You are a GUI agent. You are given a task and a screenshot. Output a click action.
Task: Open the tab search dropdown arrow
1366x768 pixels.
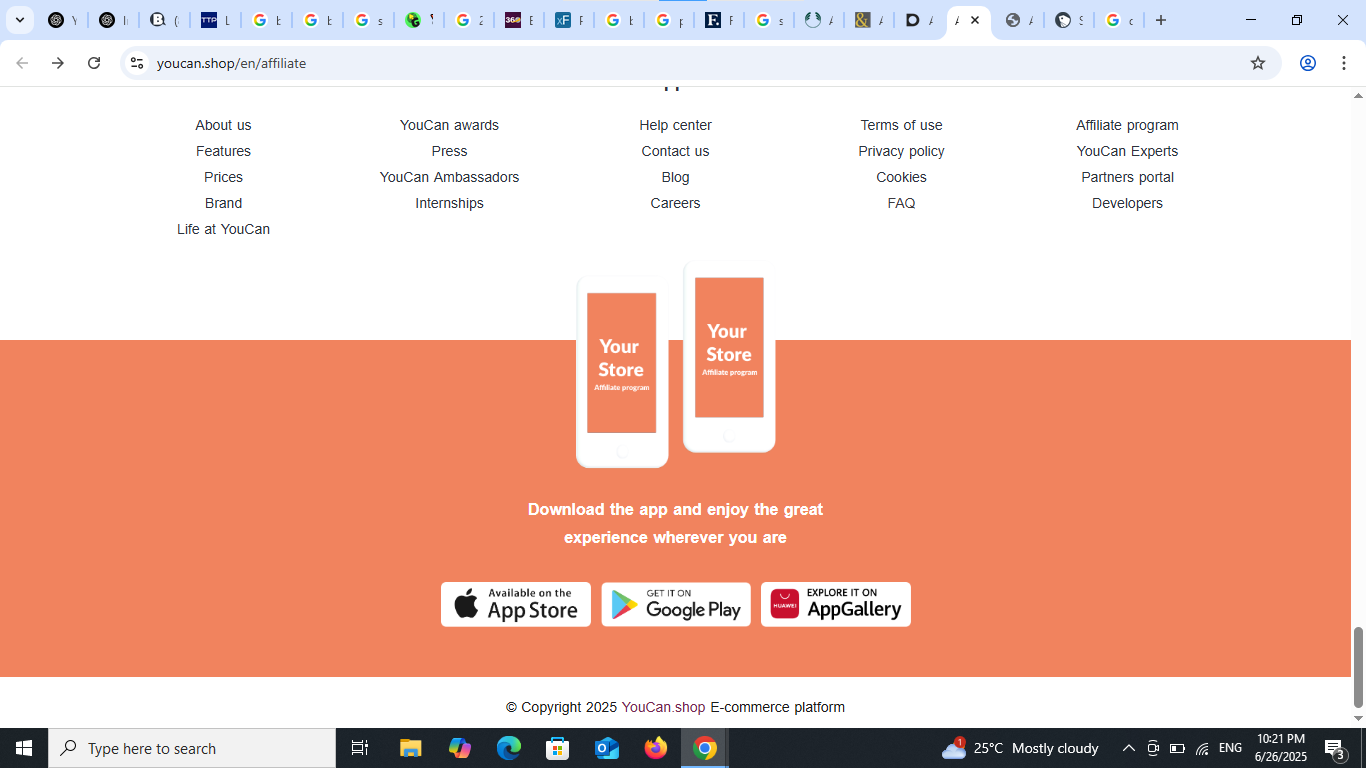click(19, 20)
